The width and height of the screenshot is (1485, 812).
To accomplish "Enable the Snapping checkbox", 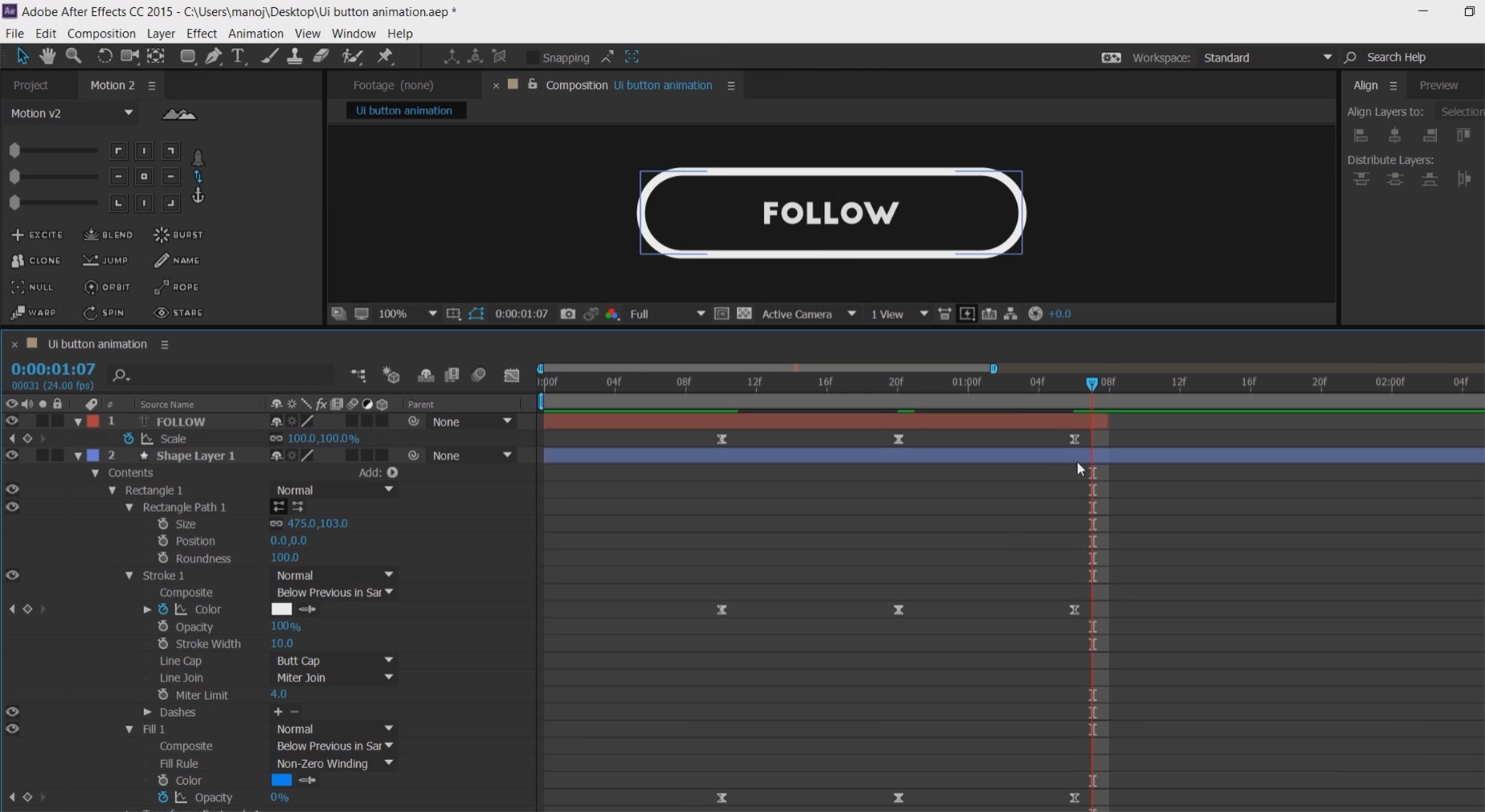I will click(532, 58).
